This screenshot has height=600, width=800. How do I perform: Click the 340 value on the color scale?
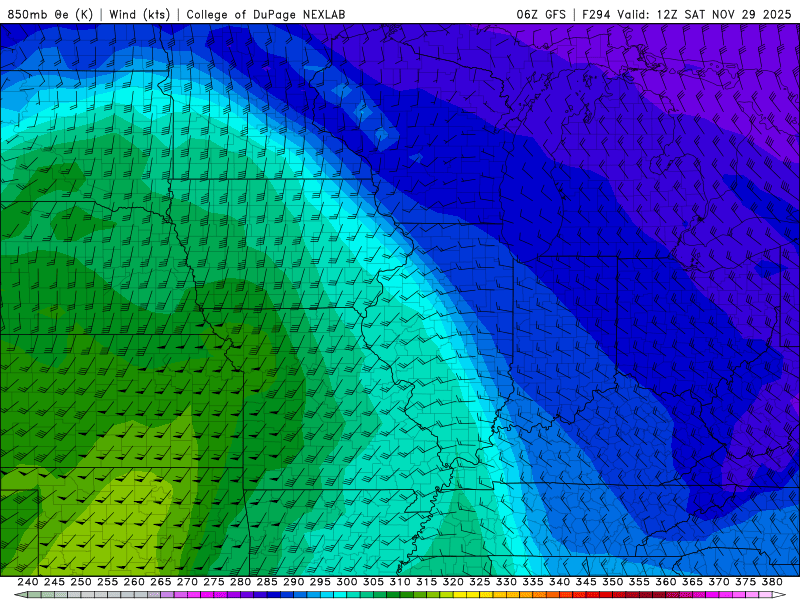click(559, 582)
